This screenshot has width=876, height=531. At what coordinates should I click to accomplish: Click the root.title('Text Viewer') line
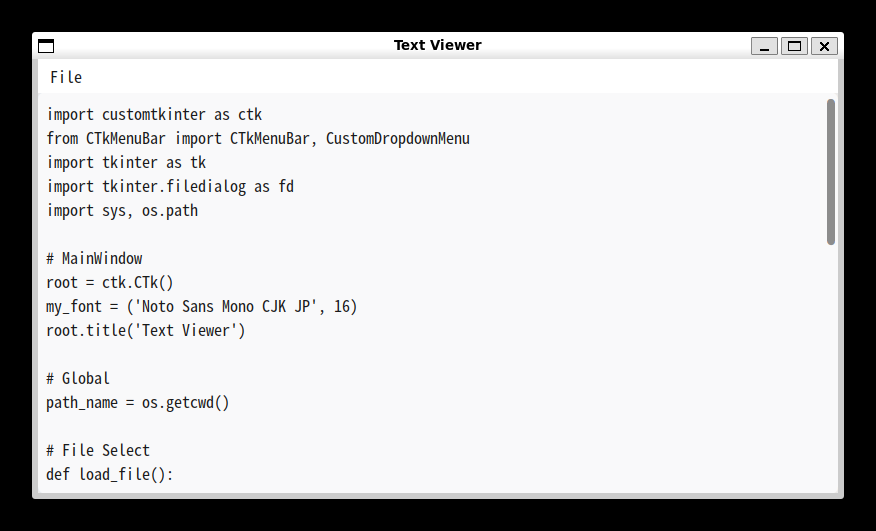click(x=146, y=331)
